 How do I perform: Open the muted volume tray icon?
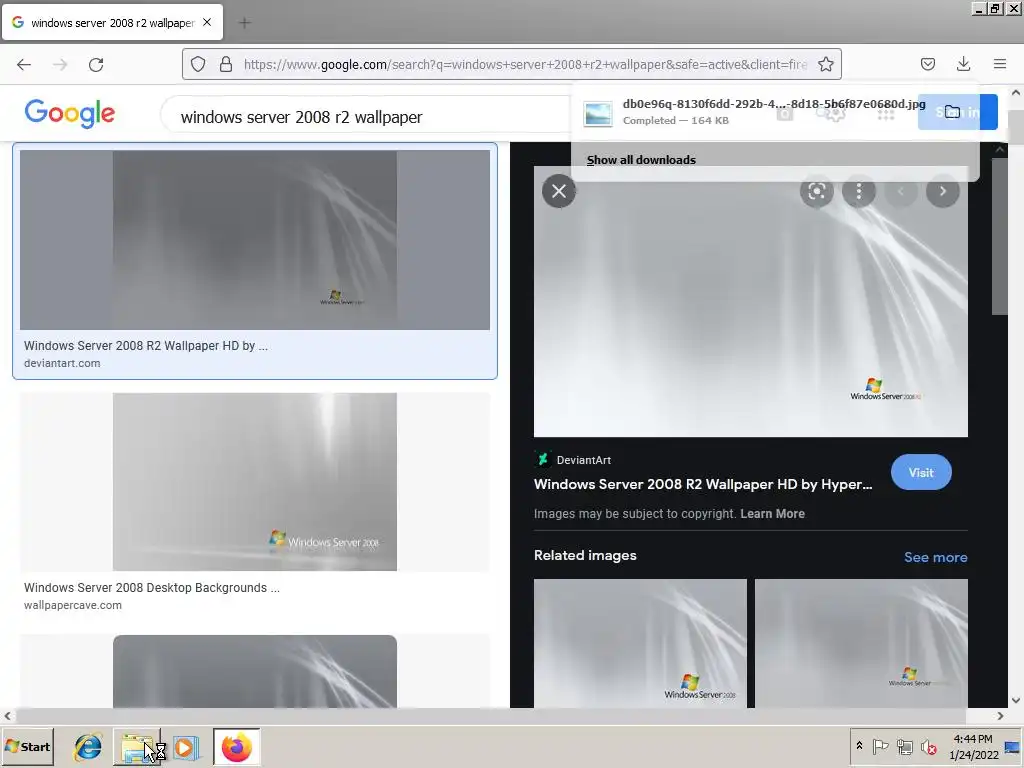pos(928,746)
